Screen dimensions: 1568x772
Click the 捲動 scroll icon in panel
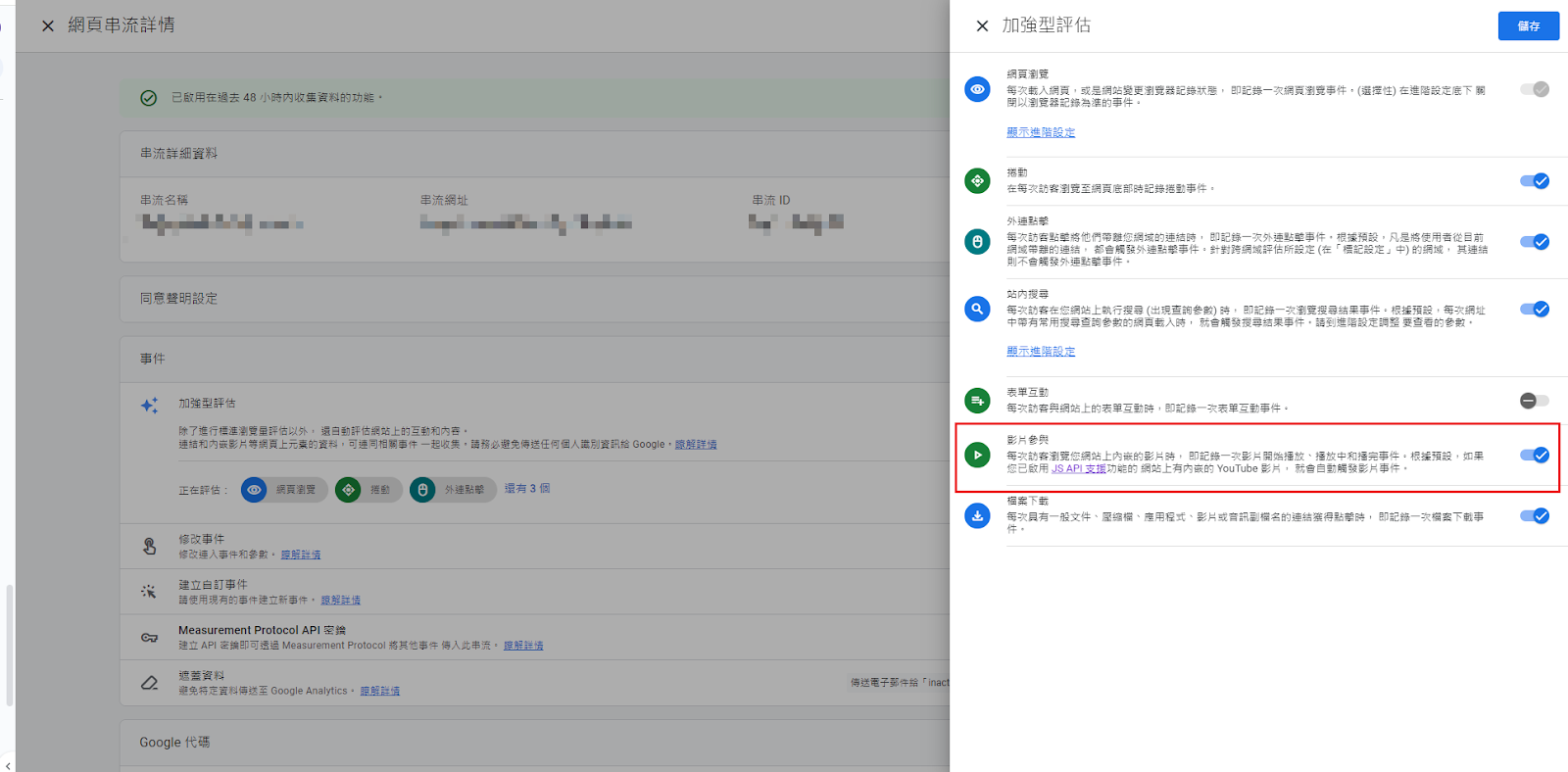(977, 181)
